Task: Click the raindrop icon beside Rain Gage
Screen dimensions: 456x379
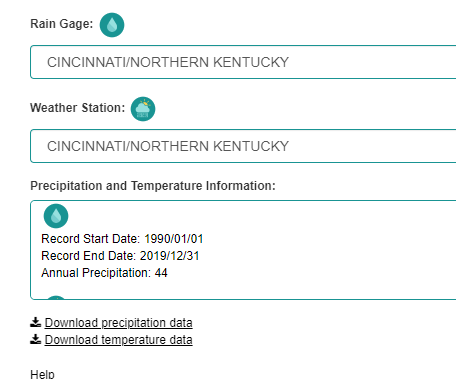Action: (x=112, y=25)
